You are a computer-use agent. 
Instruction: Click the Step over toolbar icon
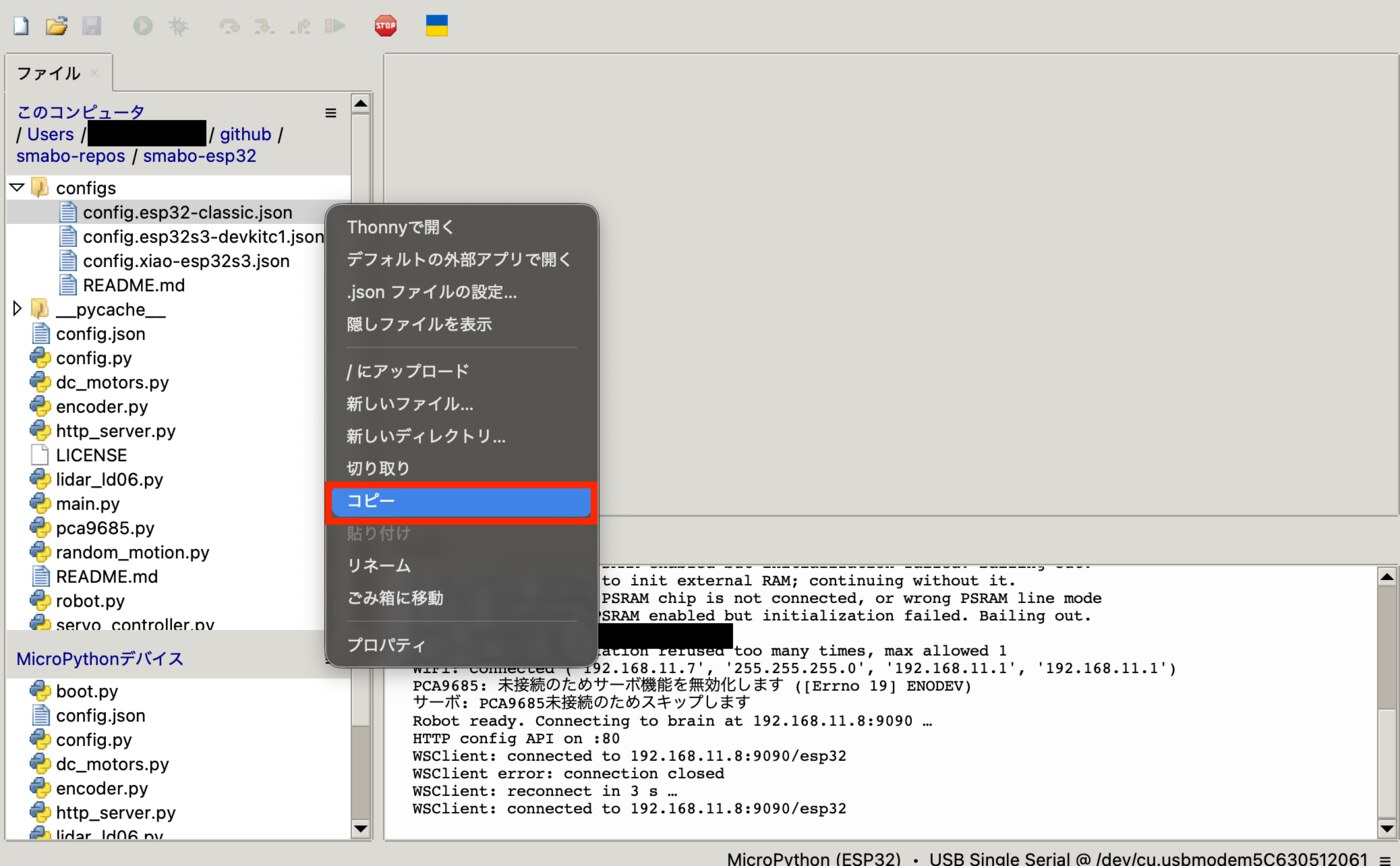click(230, 26)
